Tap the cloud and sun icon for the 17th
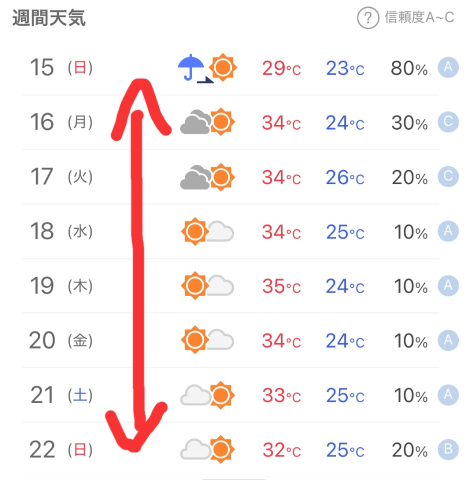This screenshot has height=480, width=468. [207, 177]
